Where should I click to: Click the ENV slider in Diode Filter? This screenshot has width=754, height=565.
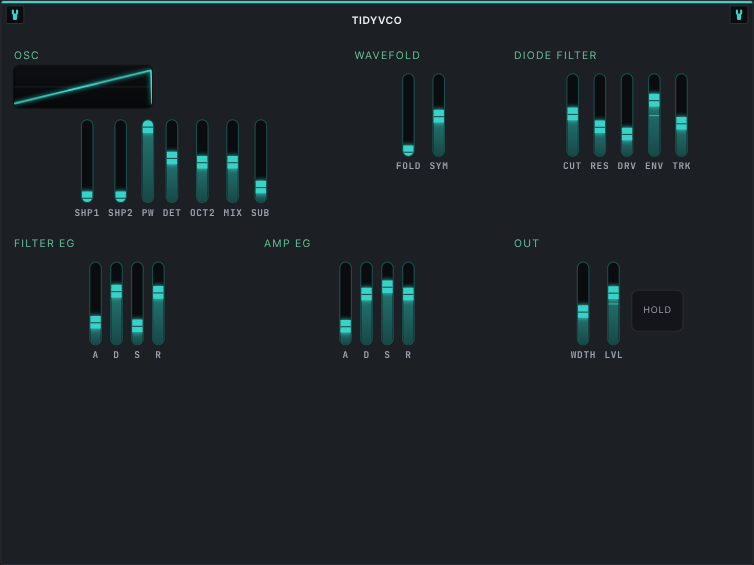(x=654, y=115)
